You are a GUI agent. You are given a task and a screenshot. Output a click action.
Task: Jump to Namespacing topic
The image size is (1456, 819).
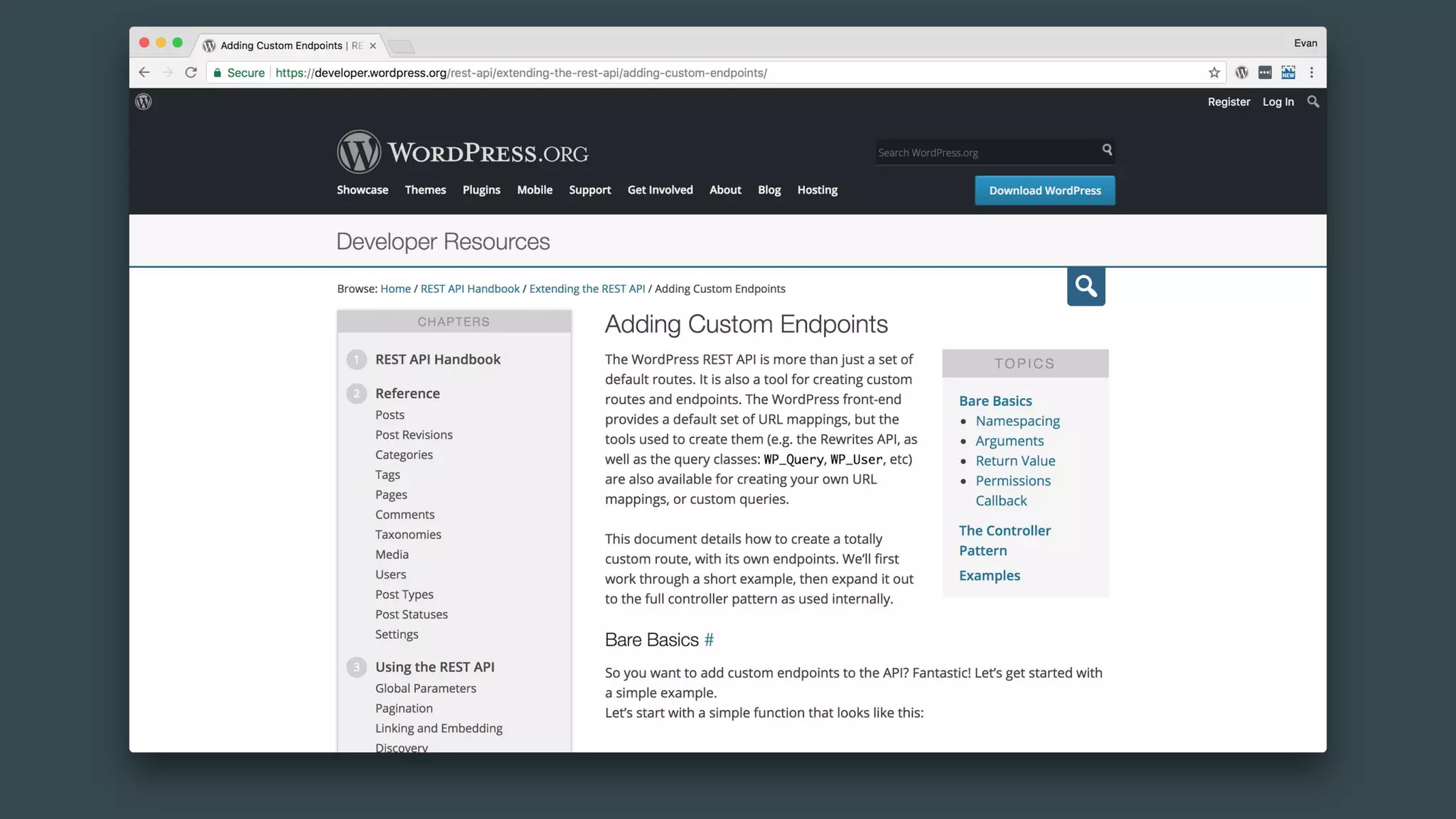(1017, 421)
